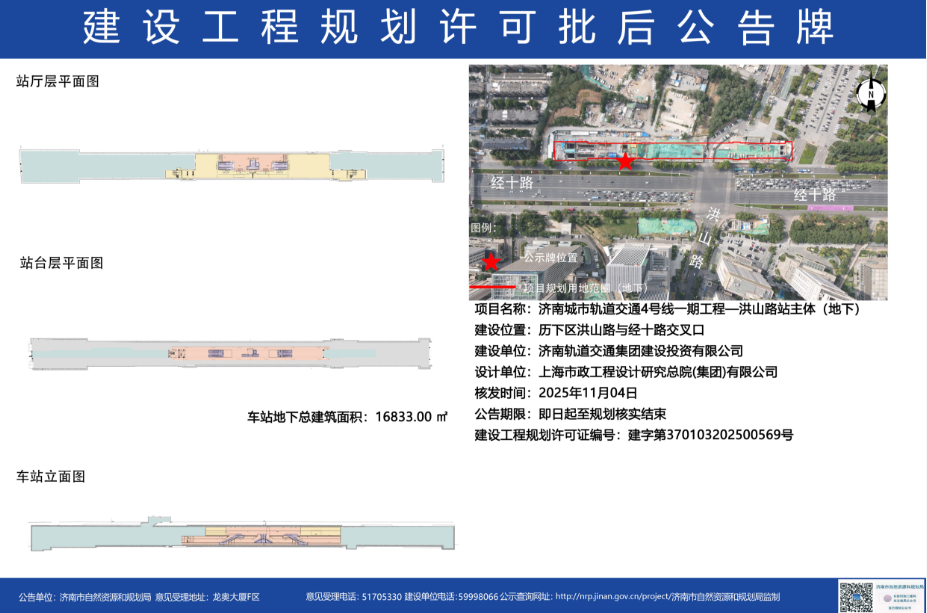This screenshot has width=927, height=613.
Task: Click the left 经十路 label on the map
Action: point(512,183)
